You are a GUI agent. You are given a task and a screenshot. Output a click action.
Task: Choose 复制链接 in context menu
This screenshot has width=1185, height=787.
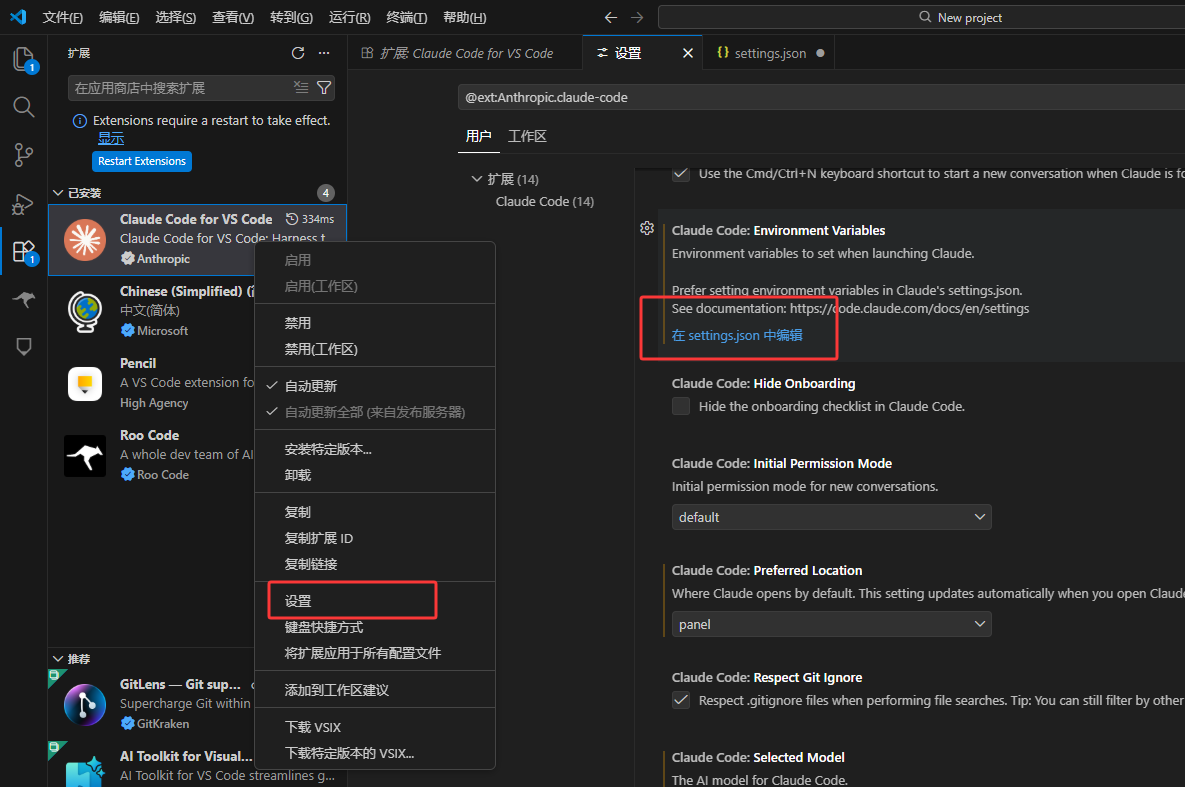375,564
